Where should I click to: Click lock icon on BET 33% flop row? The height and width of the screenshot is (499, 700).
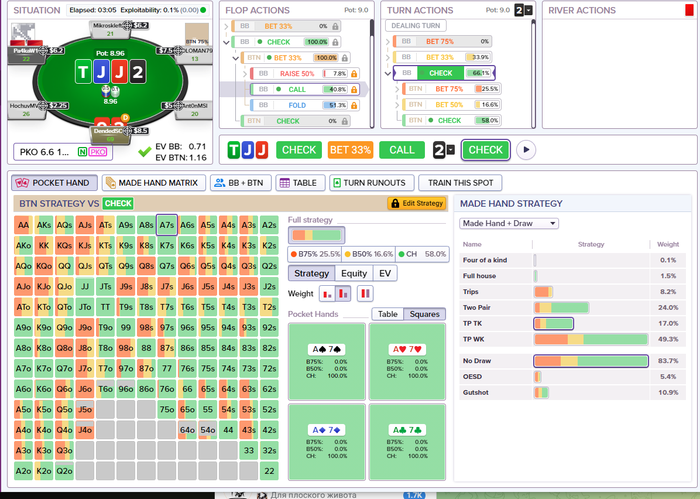pyautogui.click(x=335, y=26)
